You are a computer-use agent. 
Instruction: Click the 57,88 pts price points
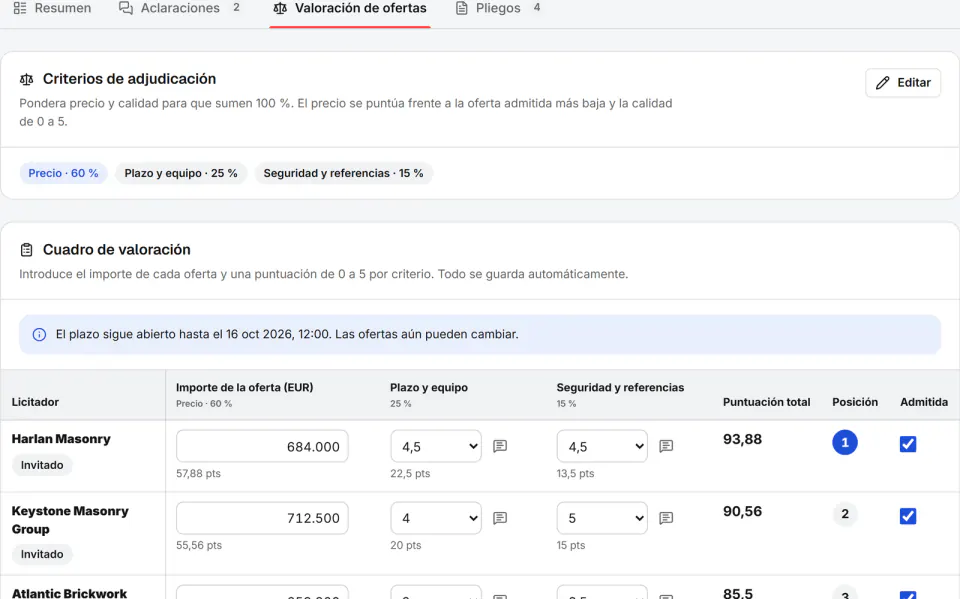pyautogui.click(x=198, y=473)
